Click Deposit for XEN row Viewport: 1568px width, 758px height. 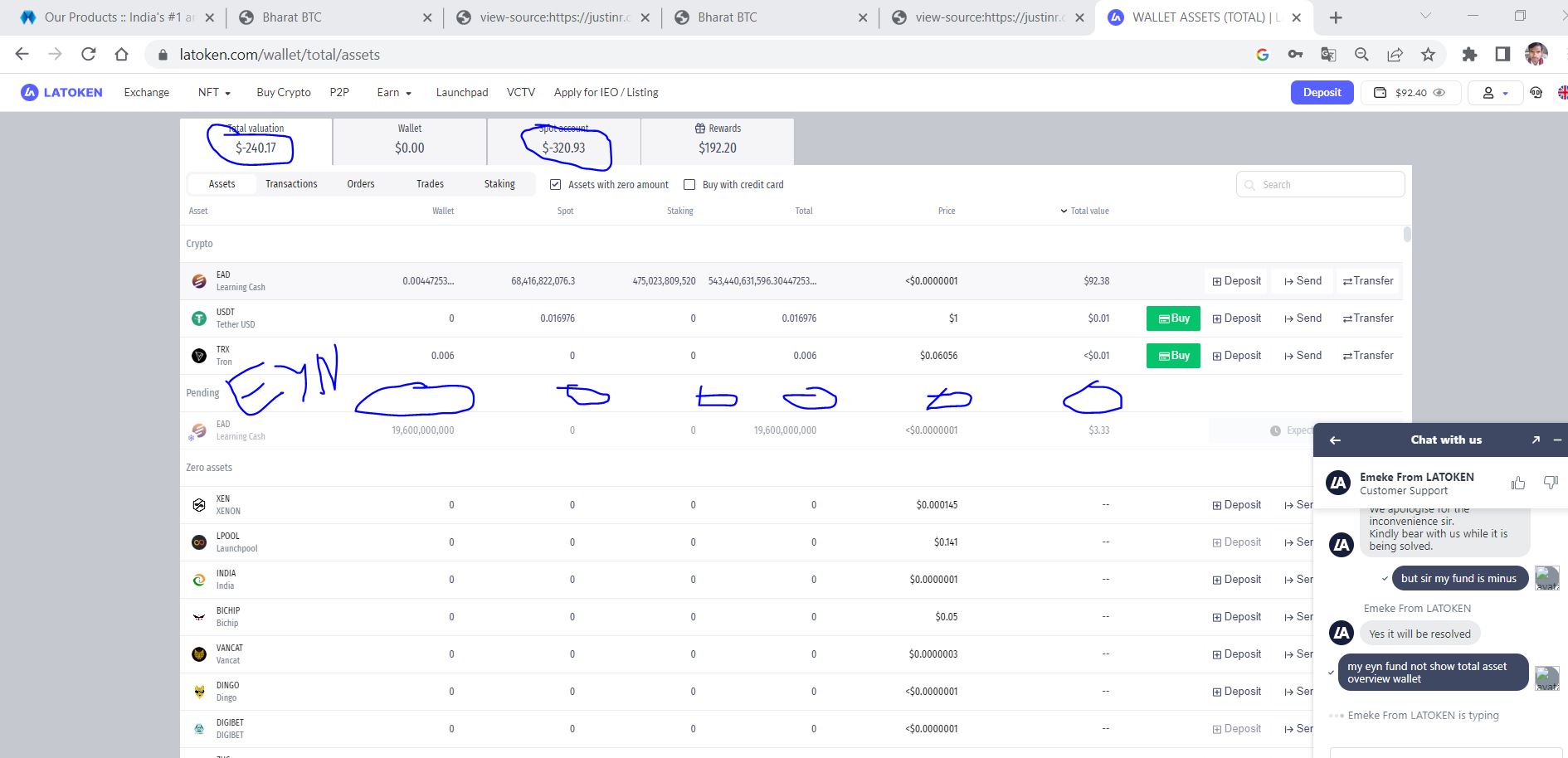point(1237,505)
